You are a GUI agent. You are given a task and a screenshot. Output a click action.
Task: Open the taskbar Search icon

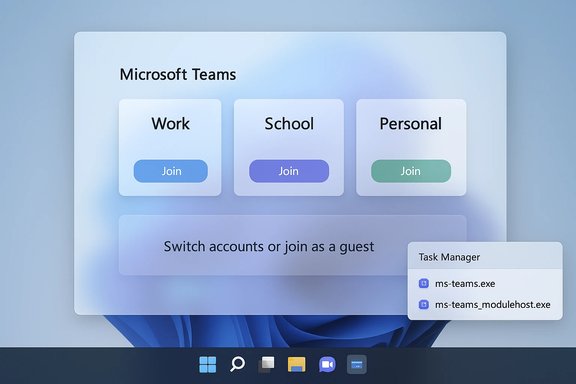237,364
